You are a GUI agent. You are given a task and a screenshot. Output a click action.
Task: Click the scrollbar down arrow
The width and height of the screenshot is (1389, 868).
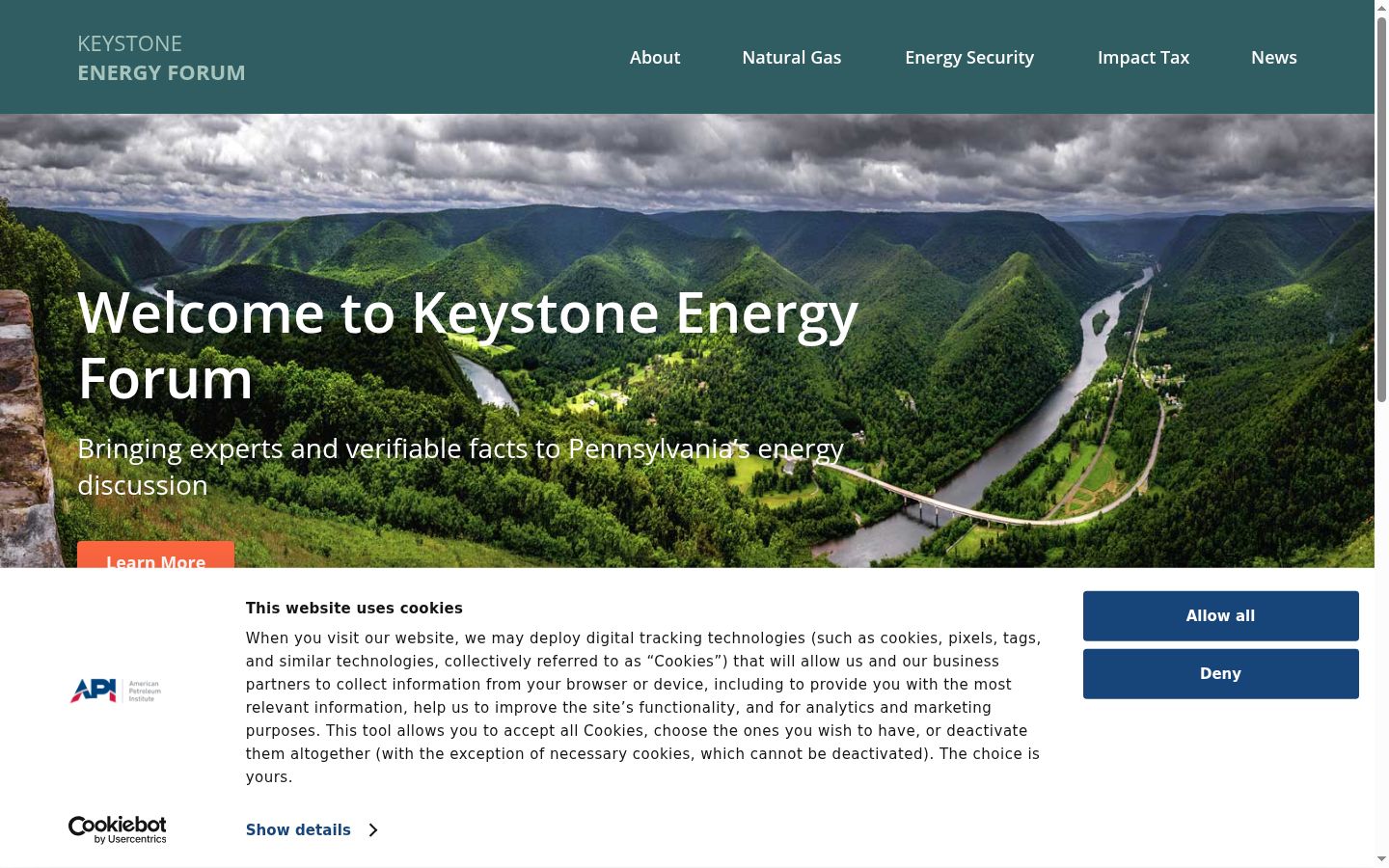pyautogui.click(x=1381, y=859)
